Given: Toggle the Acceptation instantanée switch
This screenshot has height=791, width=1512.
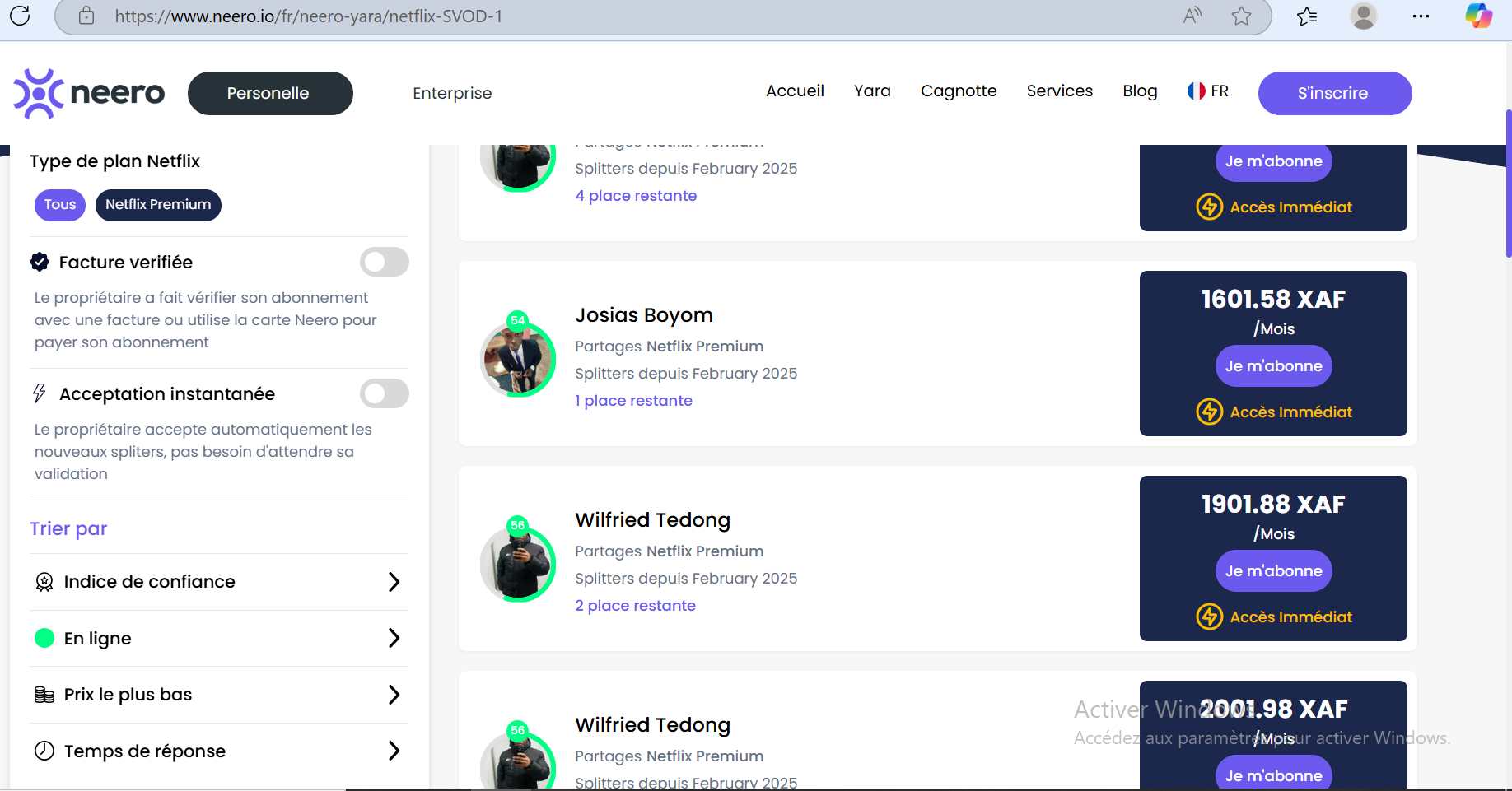Looking at the screenshot, I should (385, 393).
